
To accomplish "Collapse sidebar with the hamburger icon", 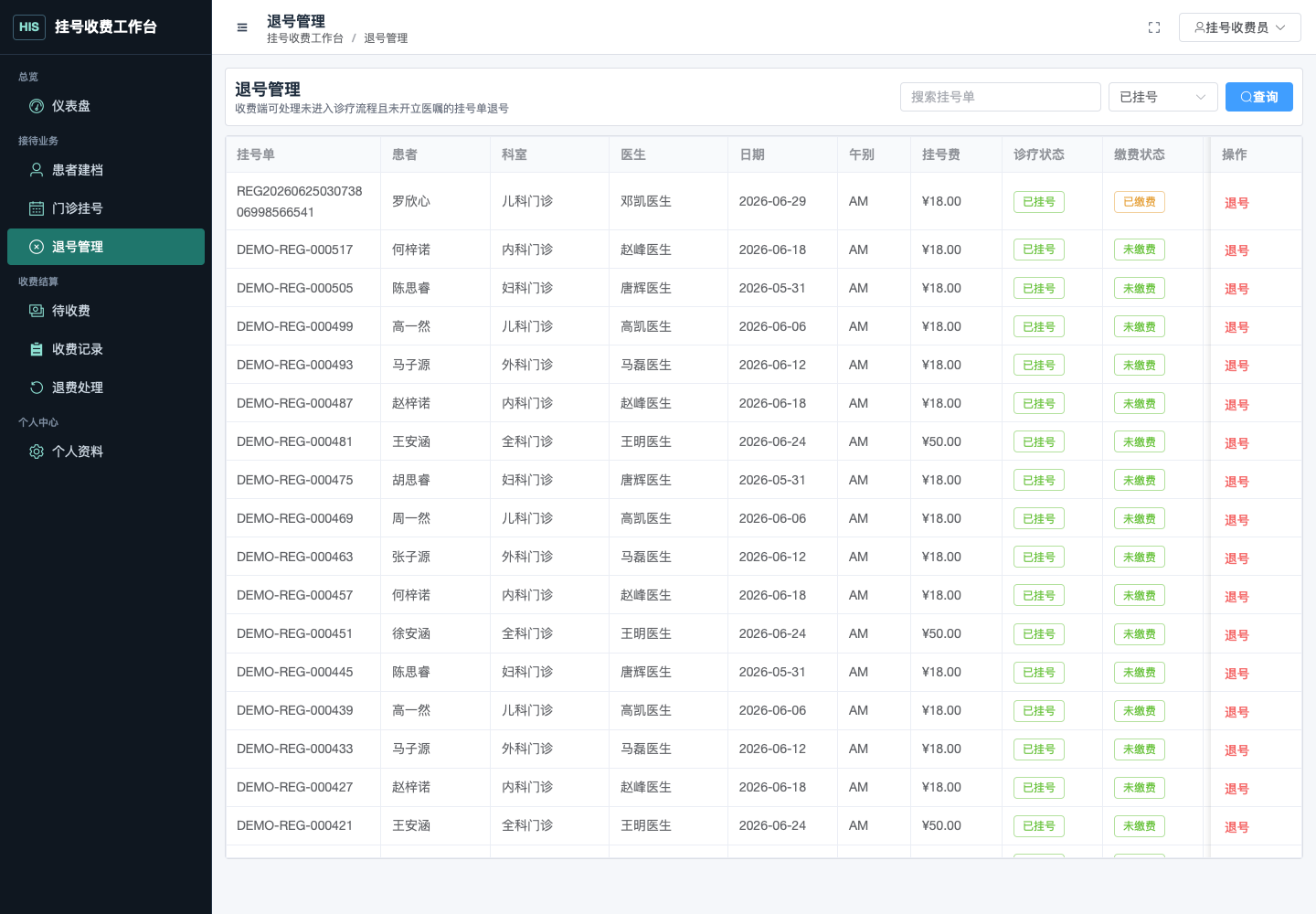I will pyautogui.click(x=242, y=27).
